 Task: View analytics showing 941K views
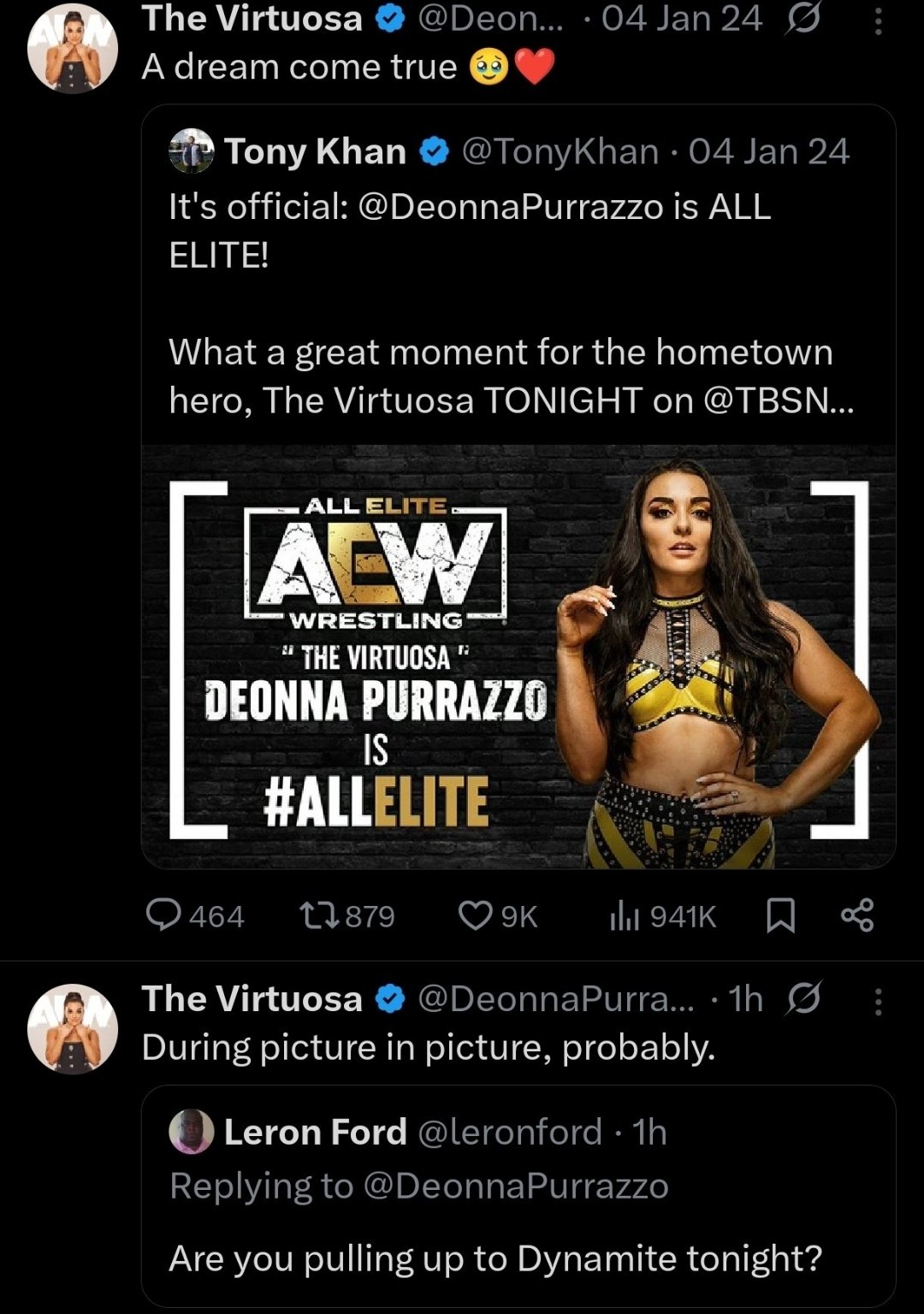625,915
